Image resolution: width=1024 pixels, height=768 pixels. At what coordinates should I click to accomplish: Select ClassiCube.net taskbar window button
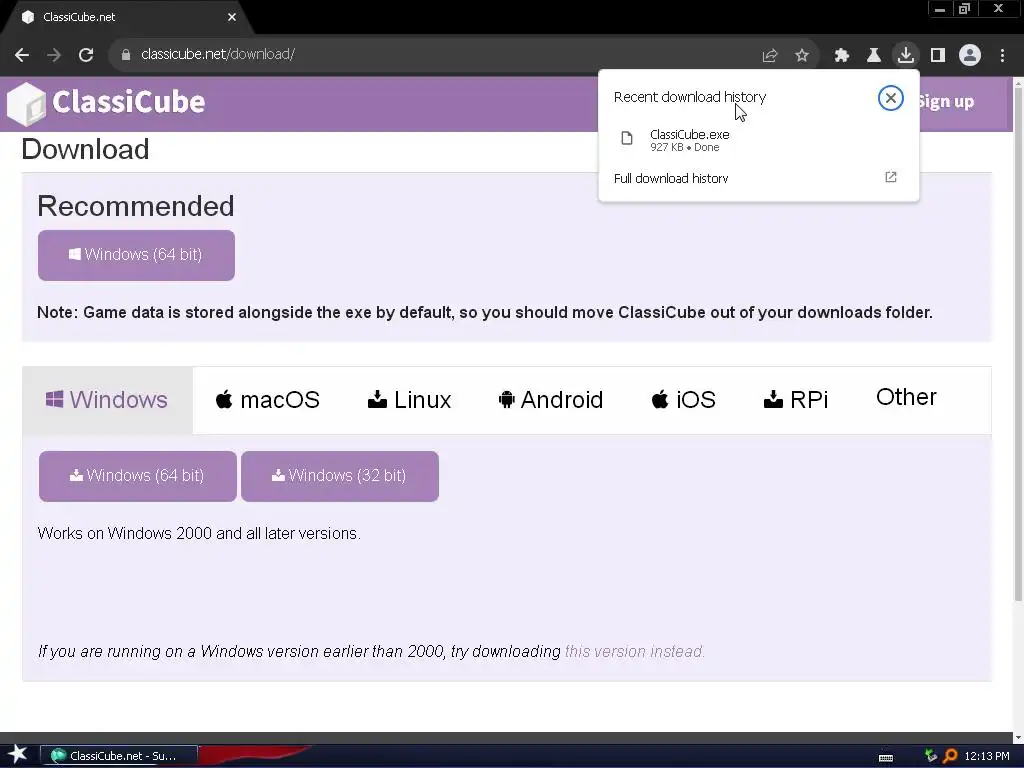(119, 756)
